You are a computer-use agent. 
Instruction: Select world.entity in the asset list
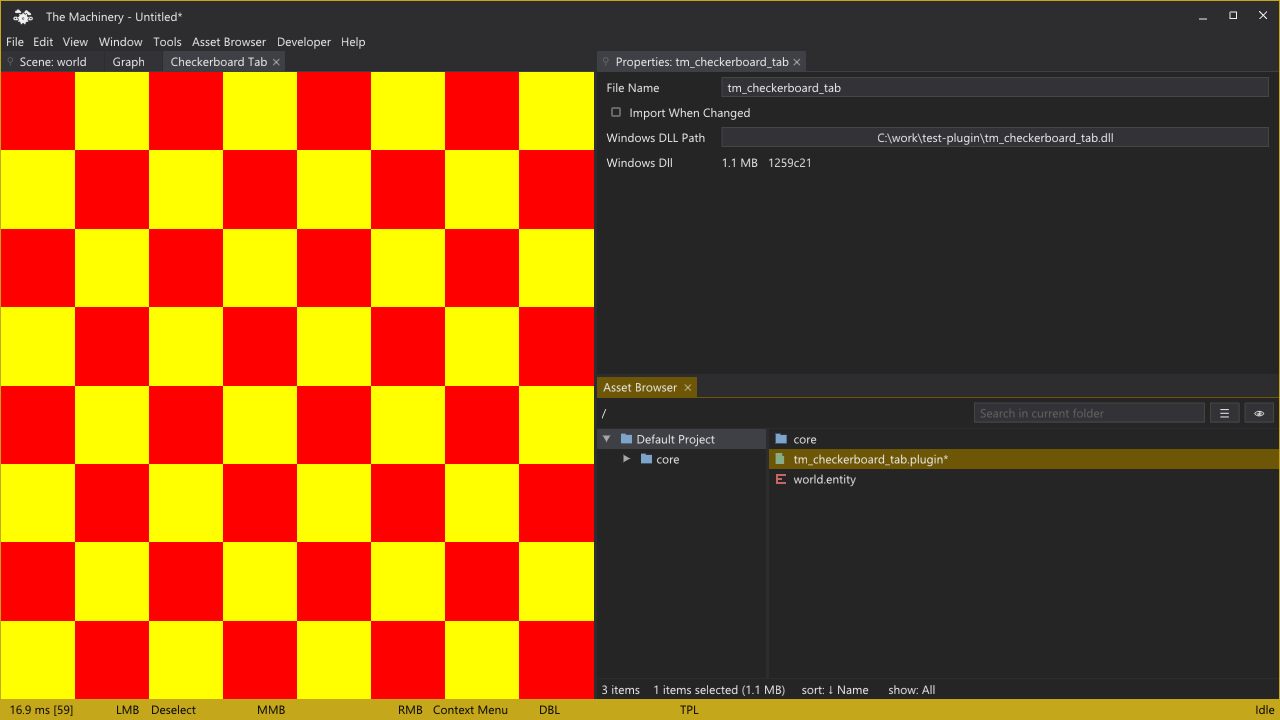pyautogui.click(x=1024, y=479)
